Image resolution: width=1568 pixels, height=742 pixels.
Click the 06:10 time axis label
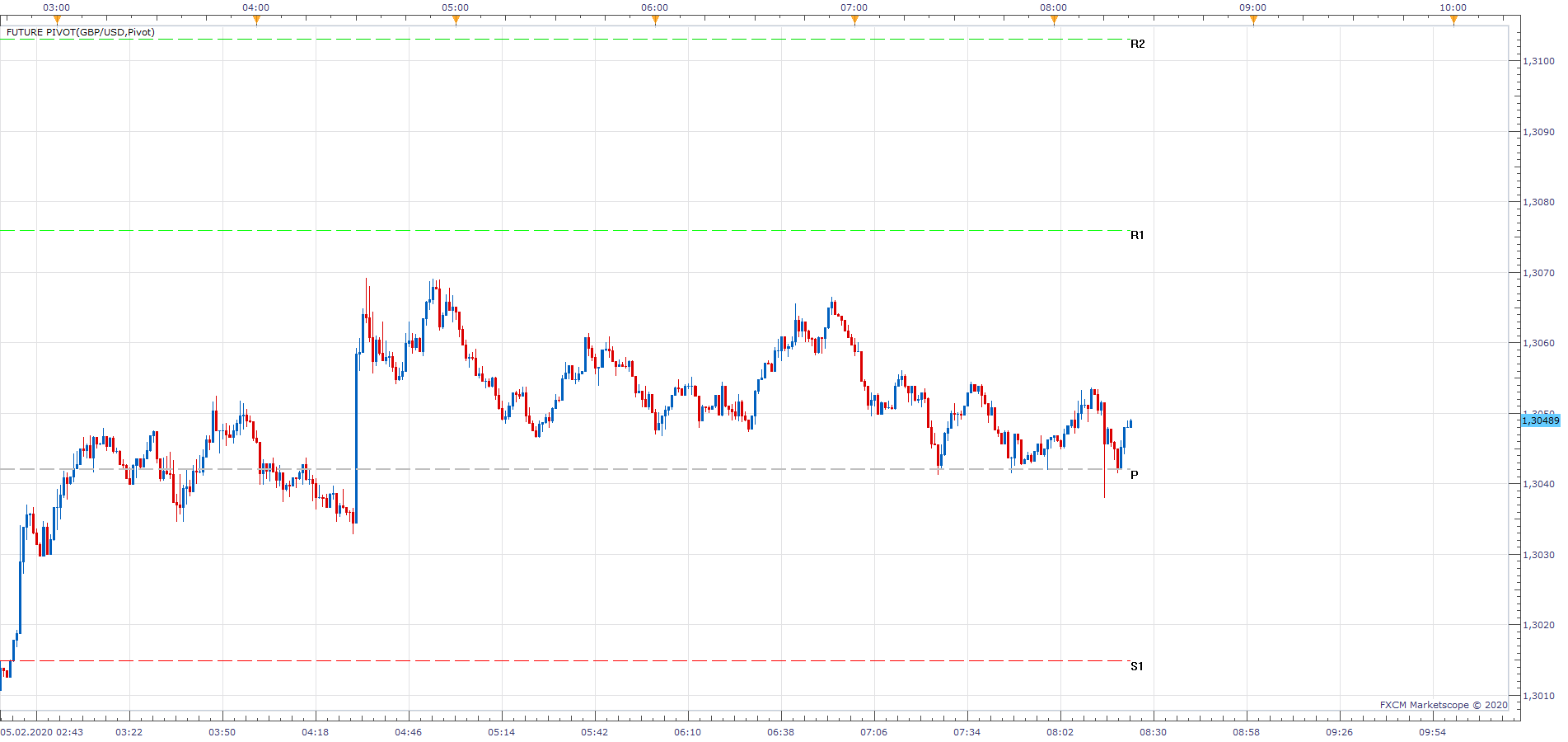pos(688,732)
